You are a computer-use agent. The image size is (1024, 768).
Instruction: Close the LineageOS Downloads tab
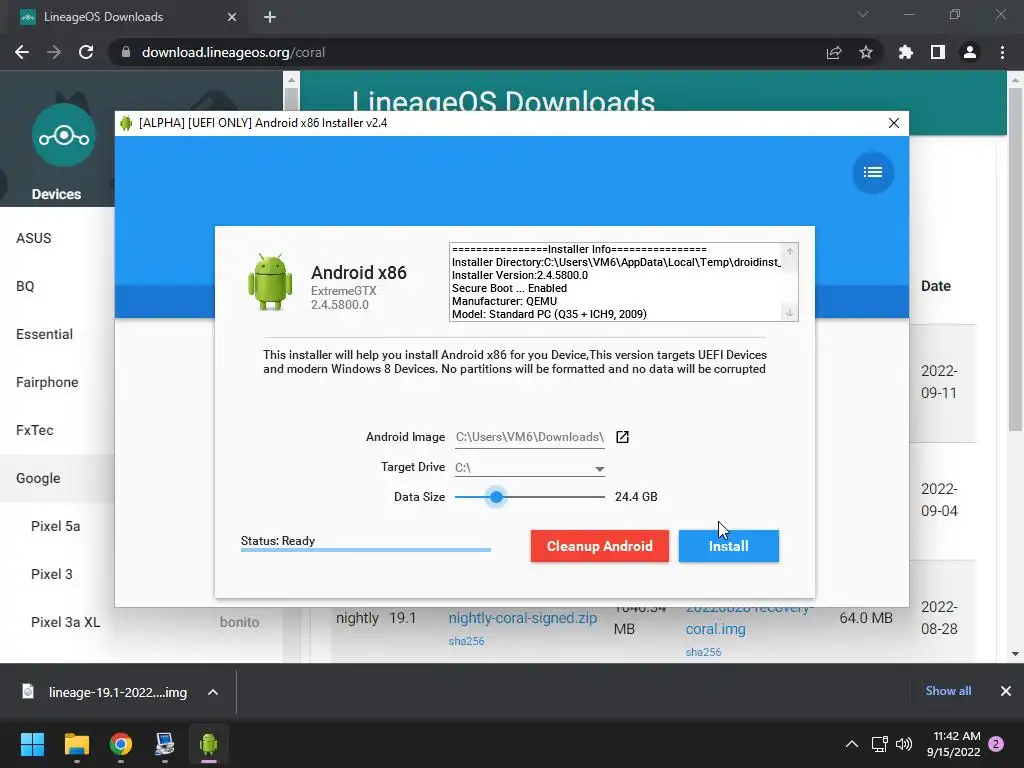click(x=232, y=17)
